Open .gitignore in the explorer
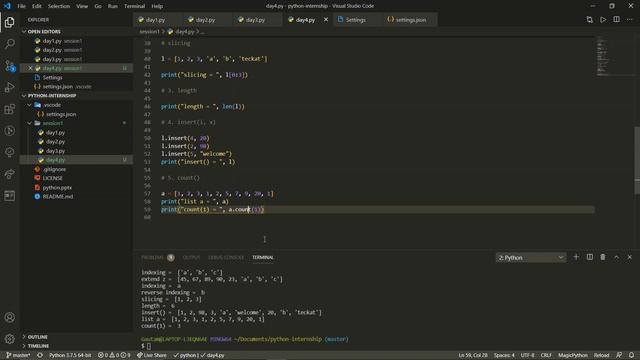640x360 pixels. pos(54,169)
